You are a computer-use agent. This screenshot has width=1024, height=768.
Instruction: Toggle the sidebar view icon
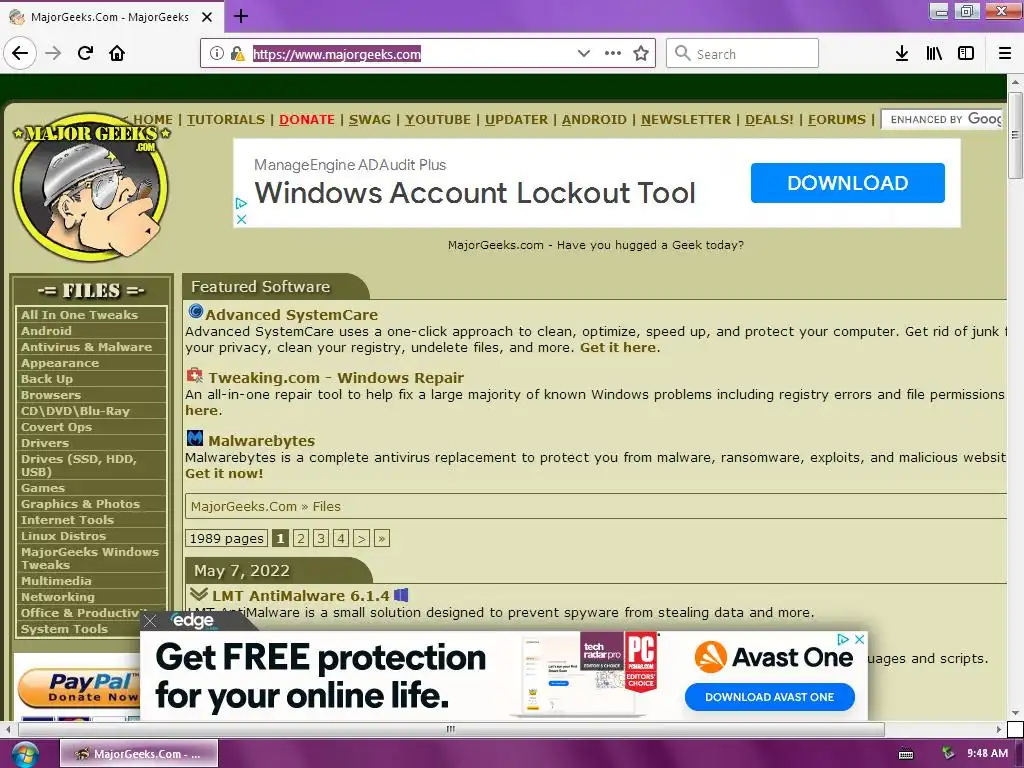pyautogui.click(x=966, y=53)
